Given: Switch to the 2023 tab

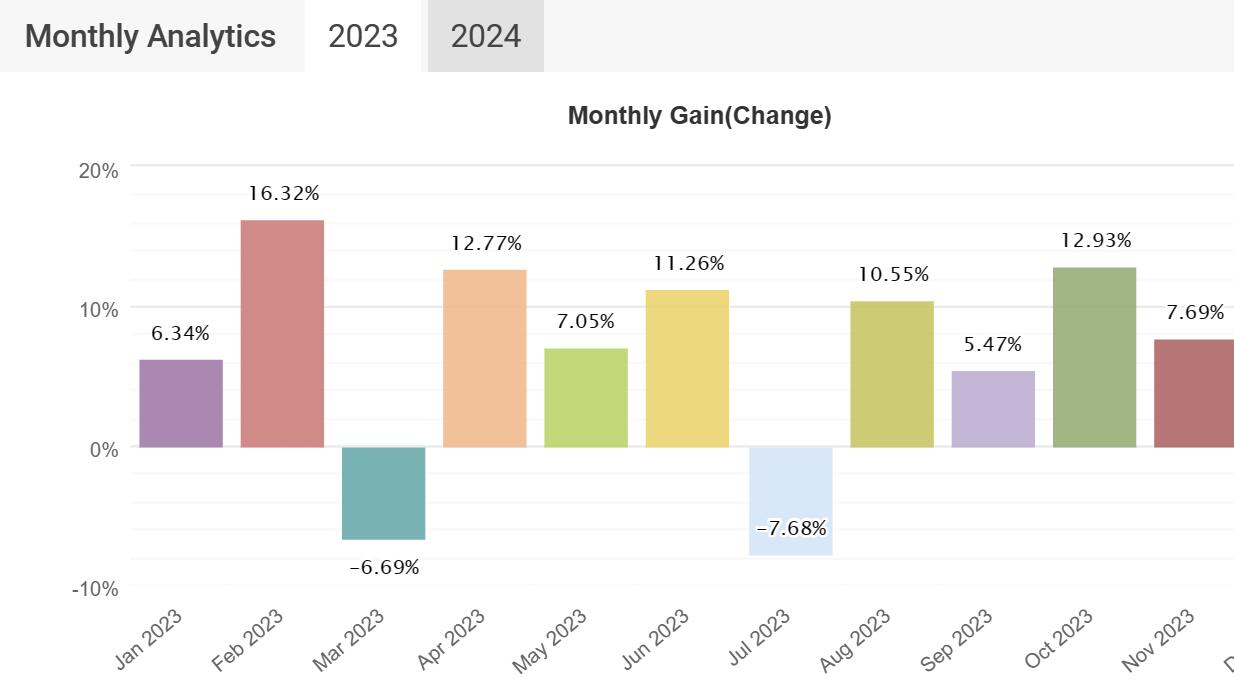Looking at the screenshot, I should [363, 36].
